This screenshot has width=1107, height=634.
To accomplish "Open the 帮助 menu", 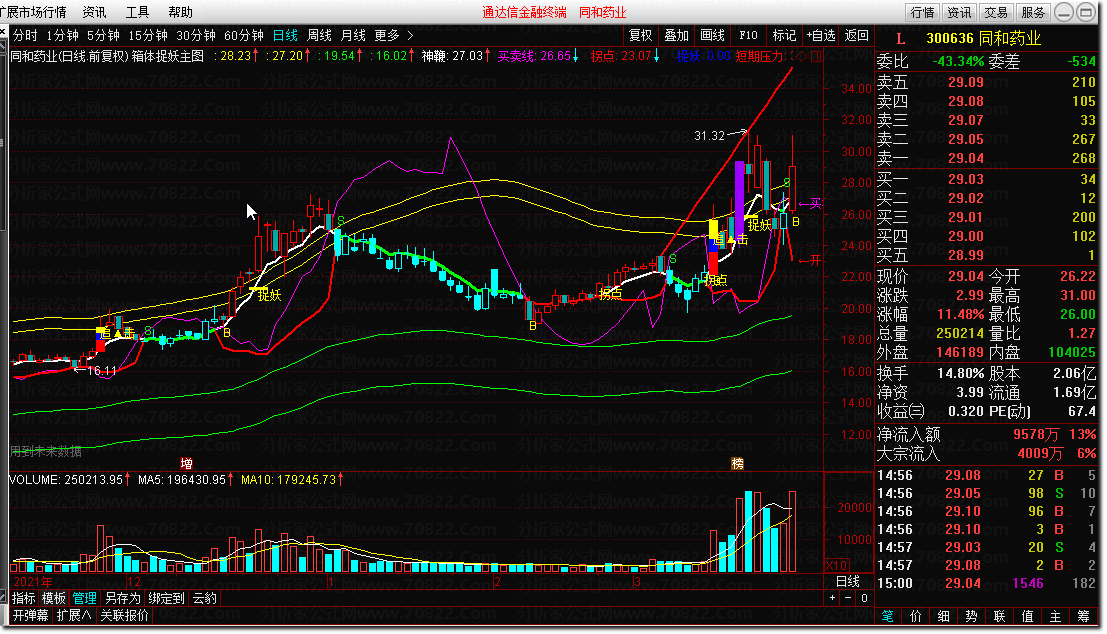I will 180,12.
